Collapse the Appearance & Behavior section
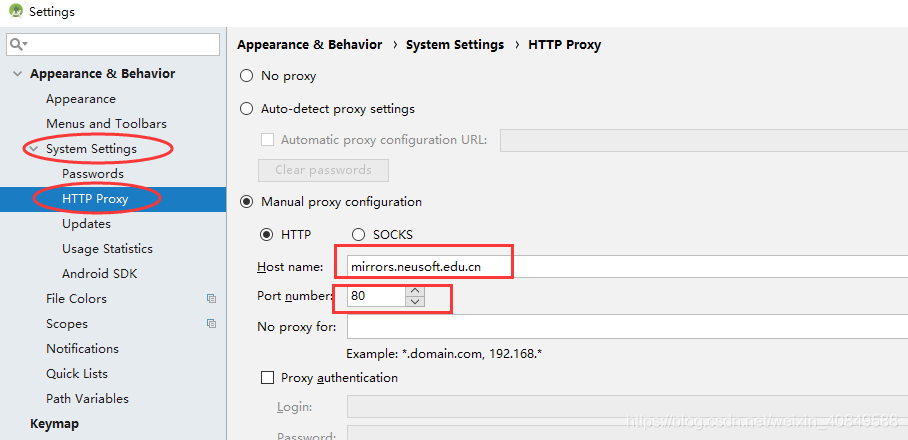 pyautogui.click(x=17, y=74)
